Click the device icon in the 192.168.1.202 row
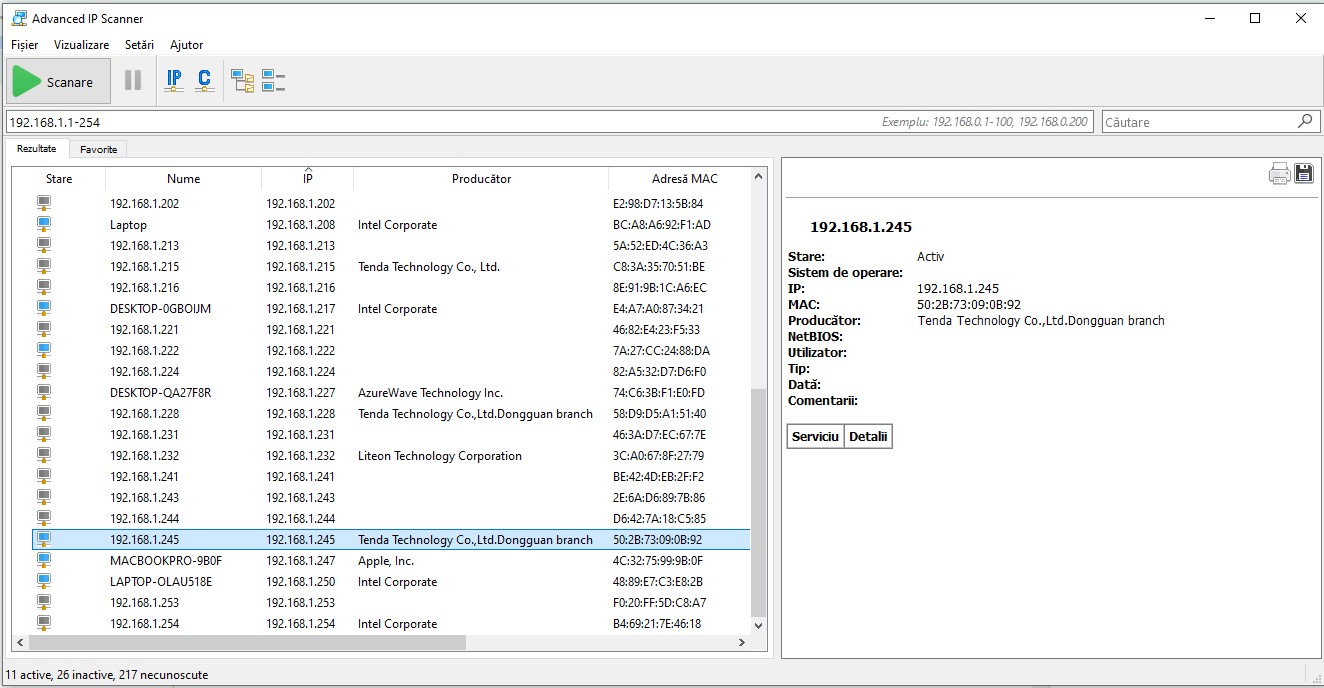Viewport: 1324px width, 688px height. click(x=44, y=203)
